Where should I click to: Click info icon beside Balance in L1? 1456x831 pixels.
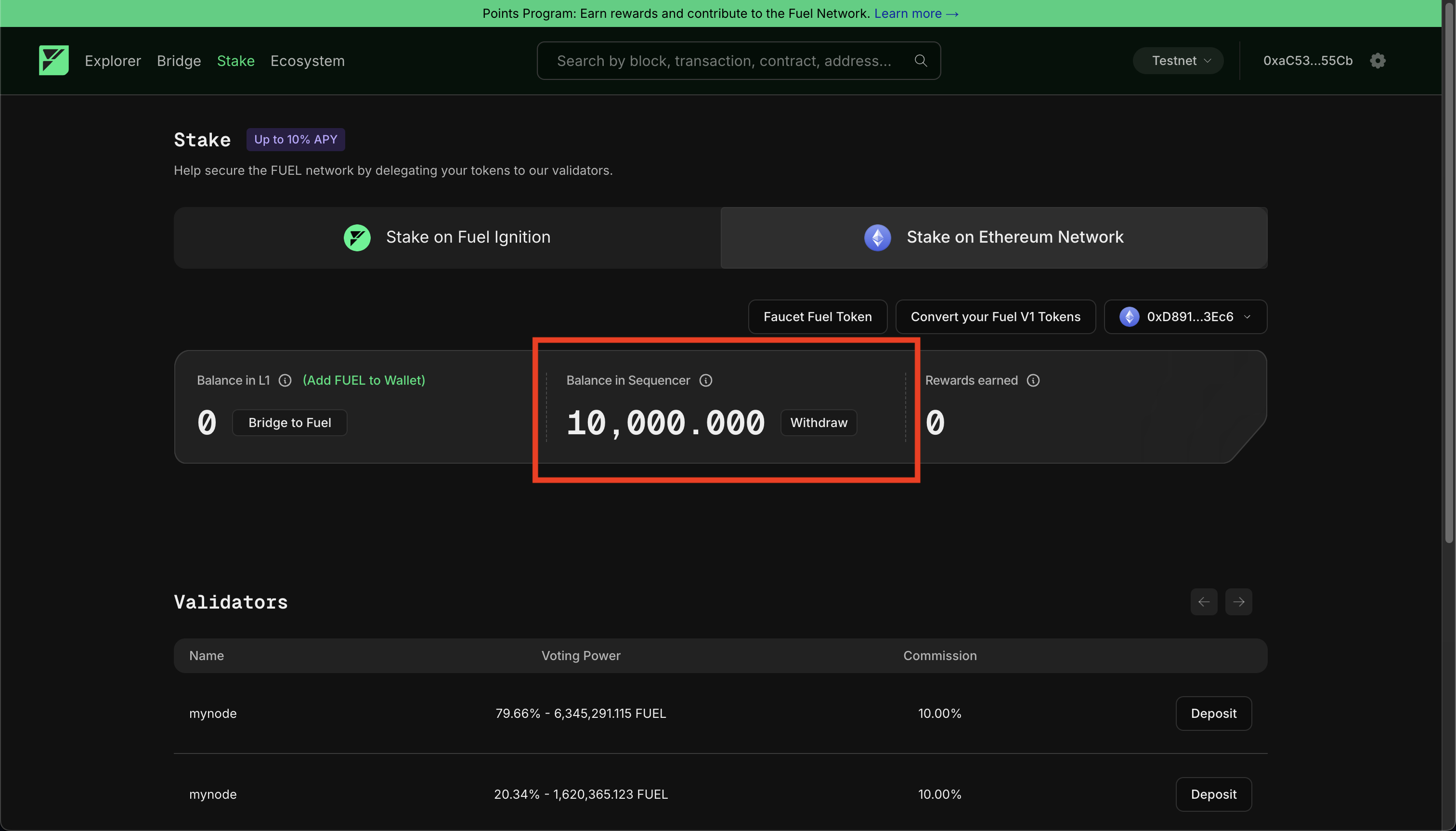[285, 380]
